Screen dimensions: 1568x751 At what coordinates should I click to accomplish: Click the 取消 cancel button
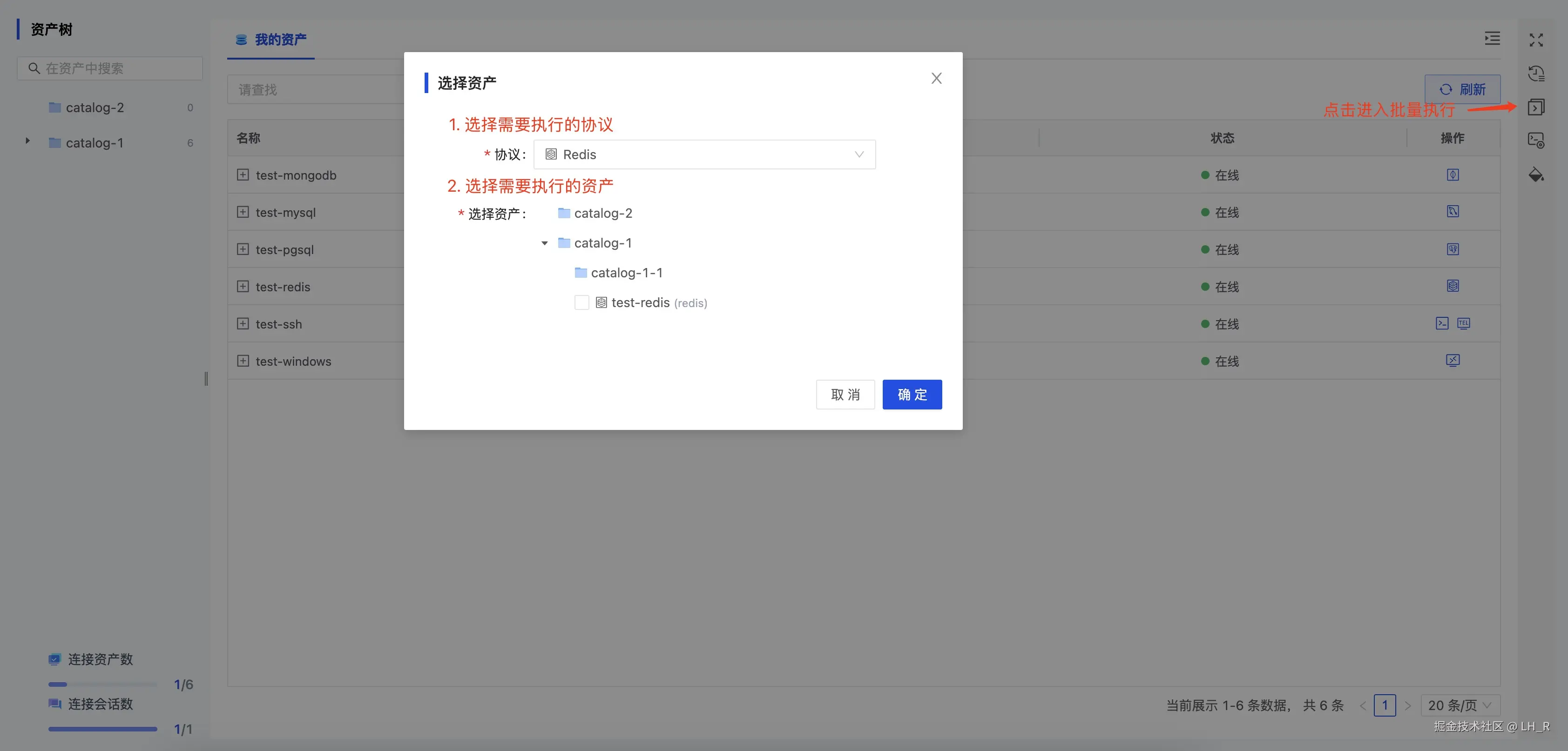[845, 395]
